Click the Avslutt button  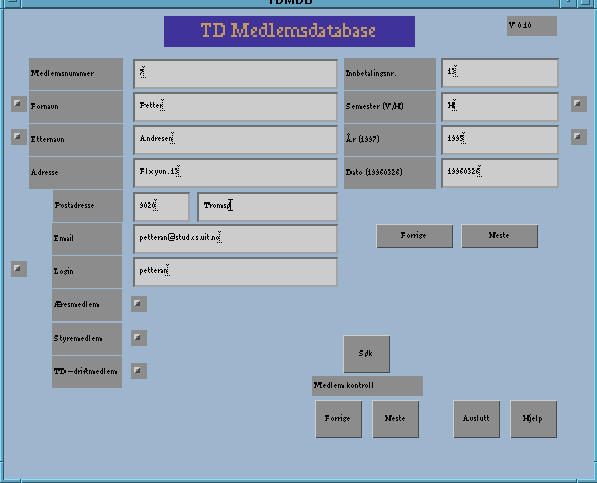pyautogui.click(x=477, y=419)
